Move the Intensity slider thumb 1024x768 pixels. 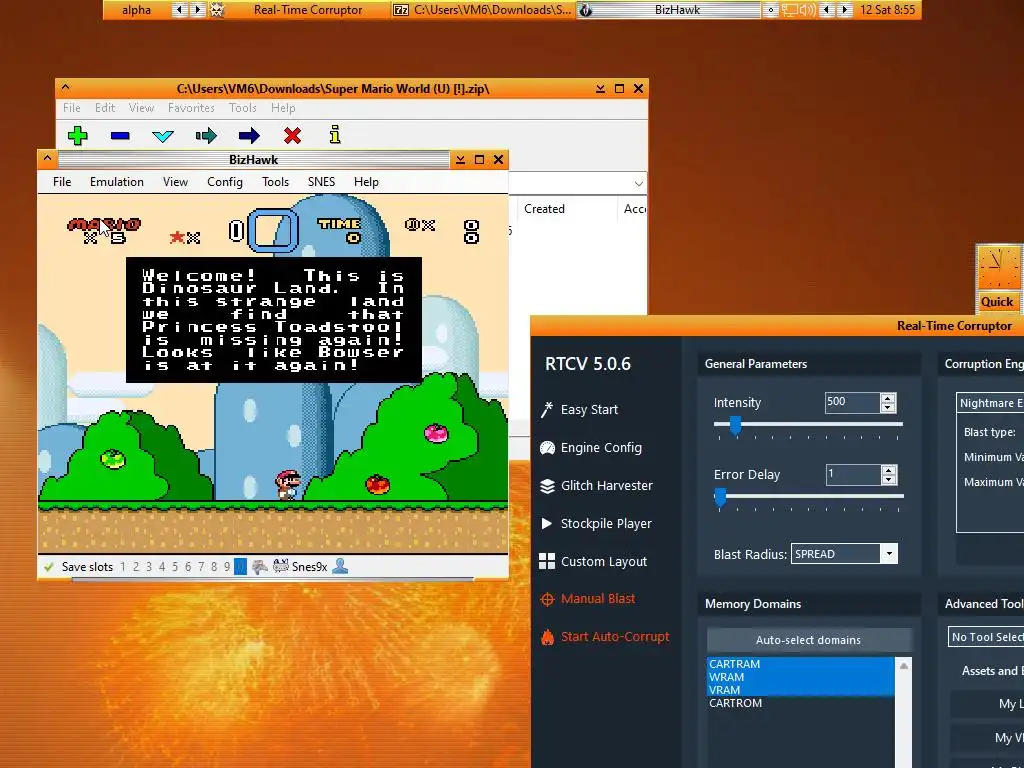[735, 424]
